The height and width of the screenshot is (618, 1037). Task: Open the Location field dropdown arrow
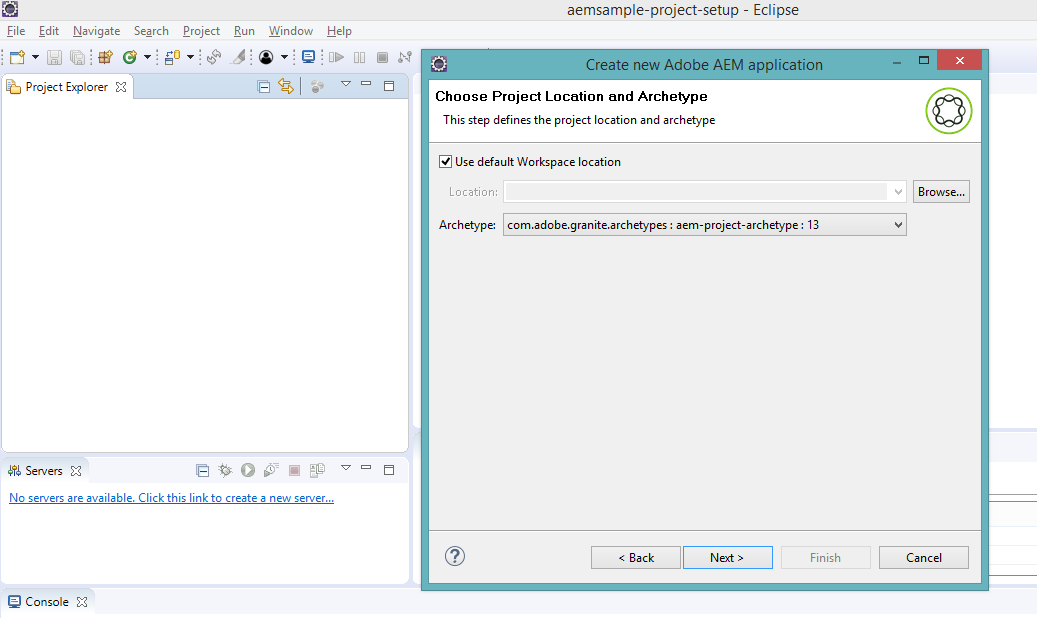tap(897, 191)
